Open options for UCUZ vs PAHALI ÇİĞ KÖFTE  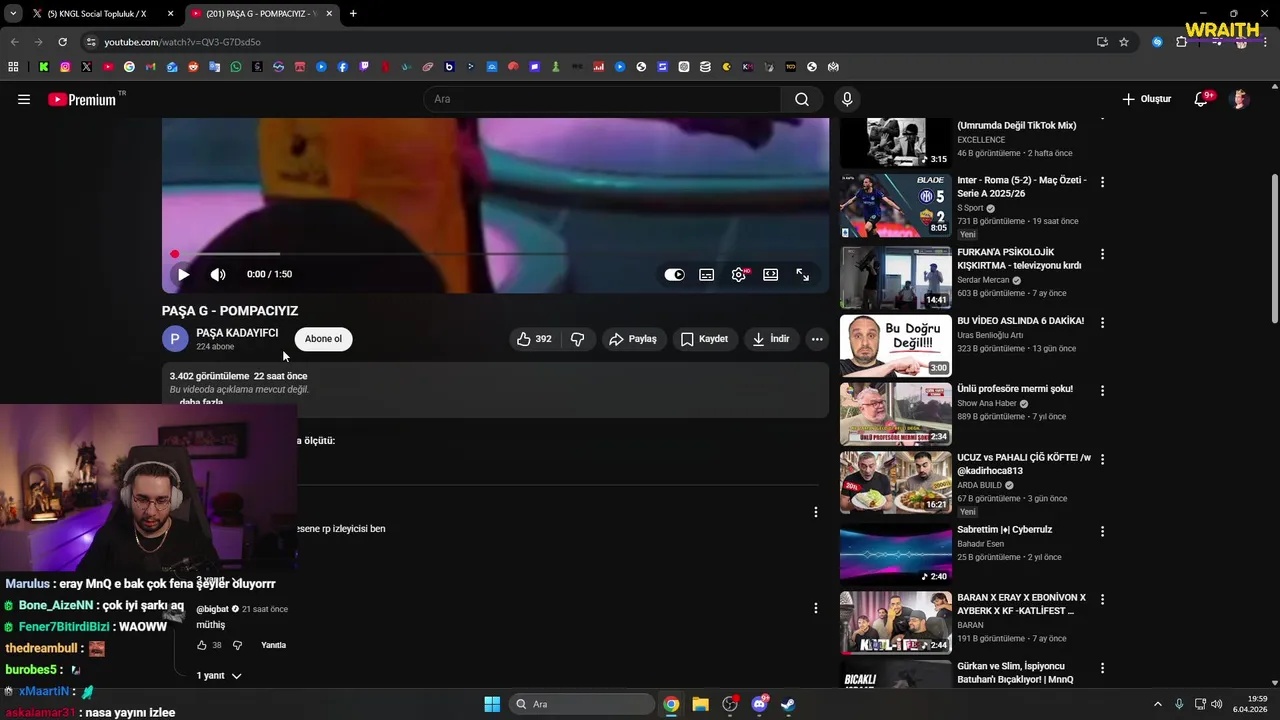tap(1102, 460)
